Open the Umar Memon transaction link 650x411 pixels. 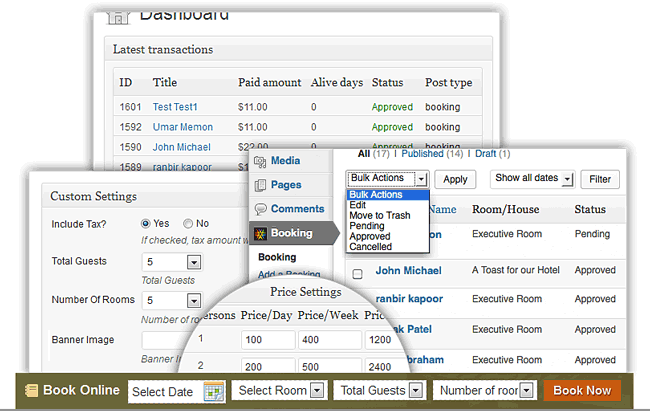coord(183,127)
